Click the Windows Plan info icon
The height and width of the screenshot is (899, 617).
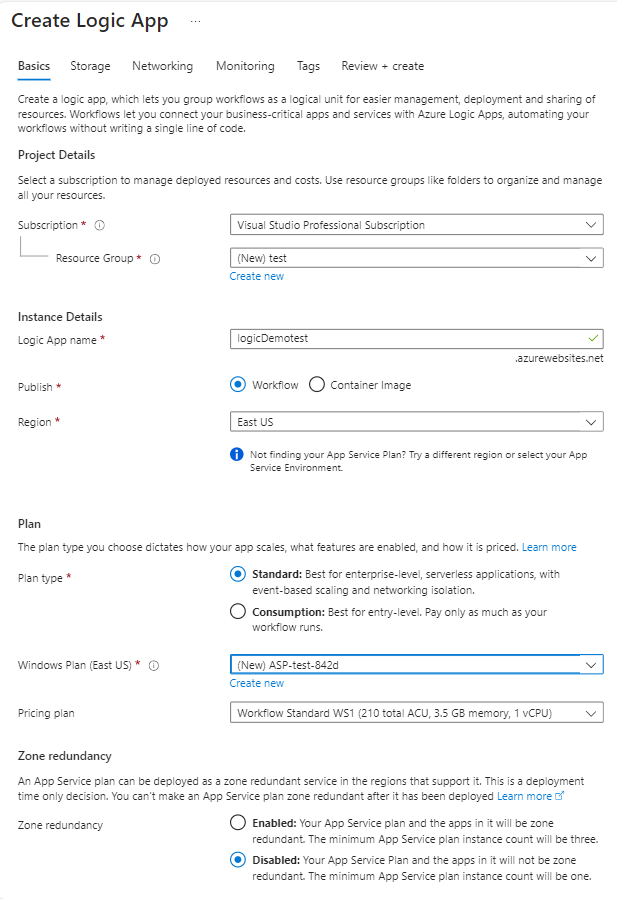[154, 665]
